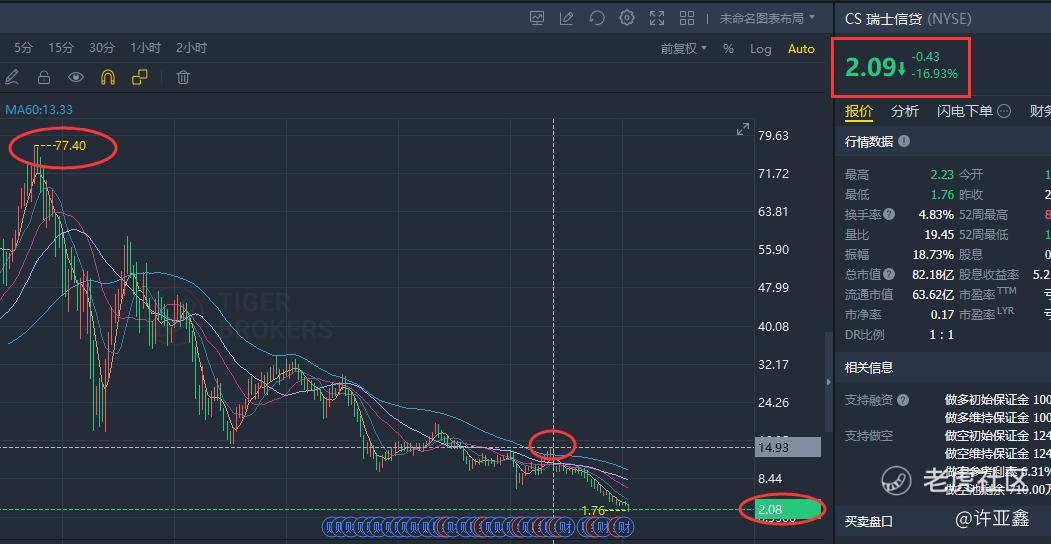Toggle percent scale % option
This screenshot has width=1051, height=544.
point(729,49)
